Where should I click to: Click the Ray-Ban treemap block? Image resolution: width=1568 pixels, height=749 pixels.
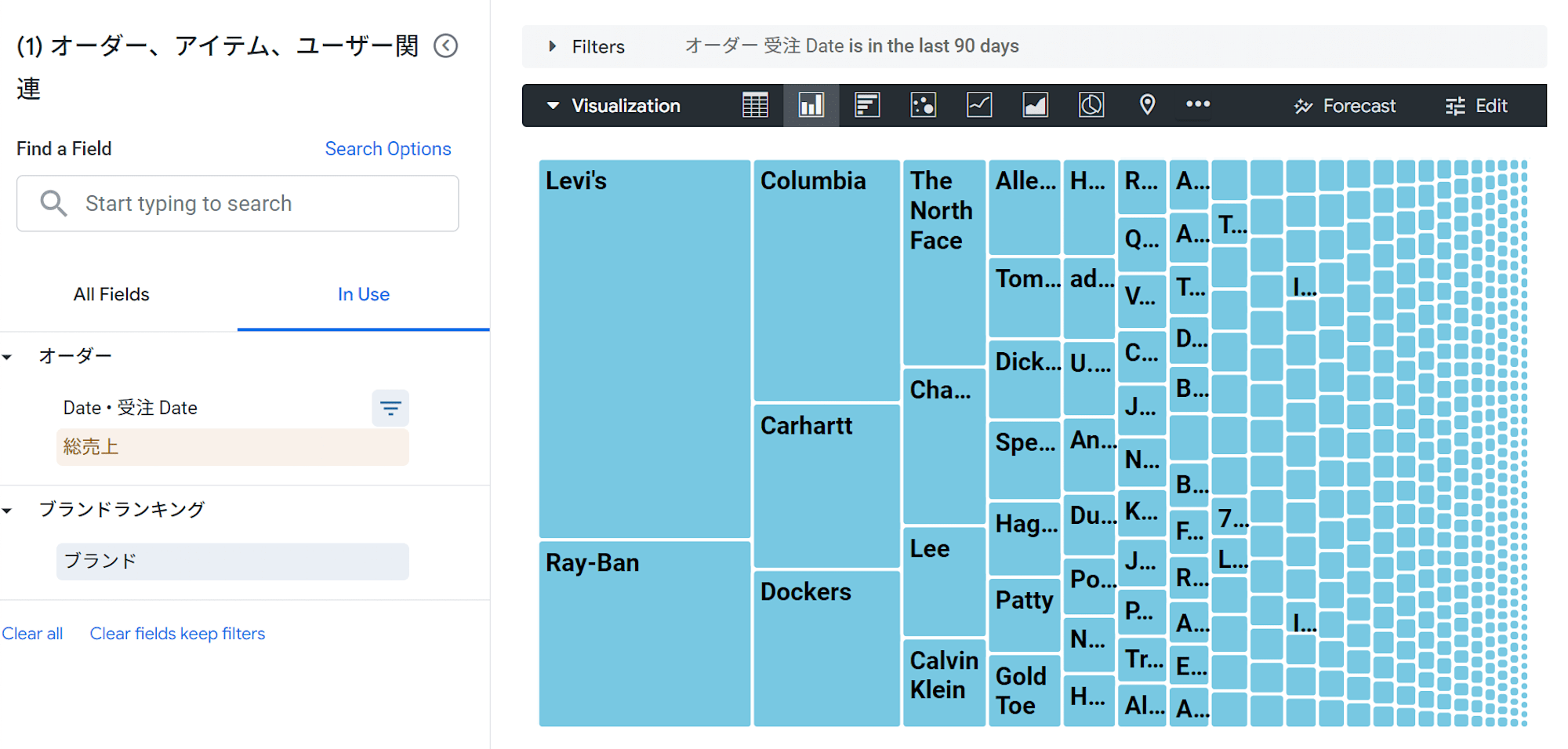[x=644, y=634]
